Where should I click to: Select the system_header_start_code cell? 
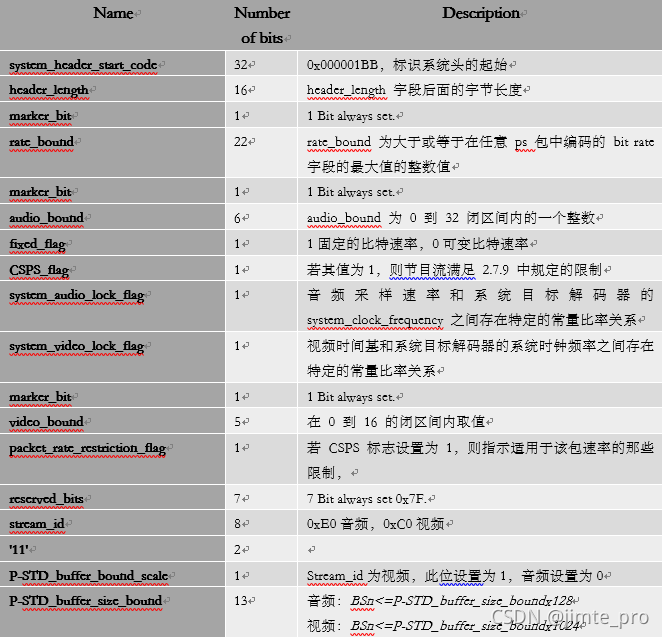[x=112, y=64]
